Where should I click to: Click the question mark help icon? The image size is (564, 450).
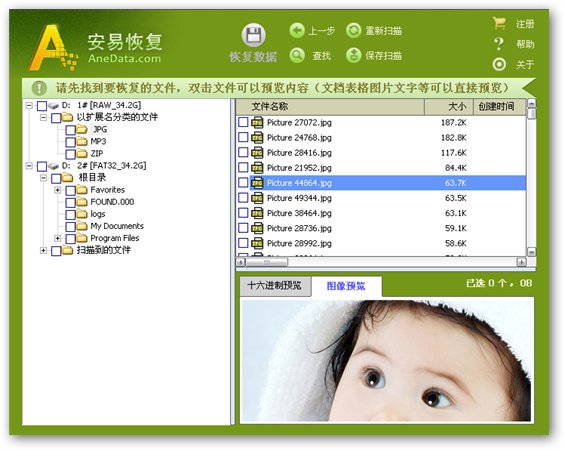pyautogui.click(x=499, y=44)
